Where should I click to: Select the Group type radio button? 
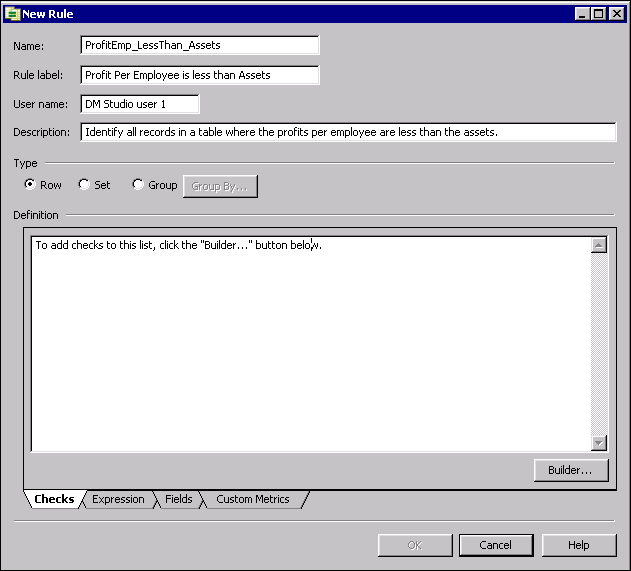(x=138, y=185)
